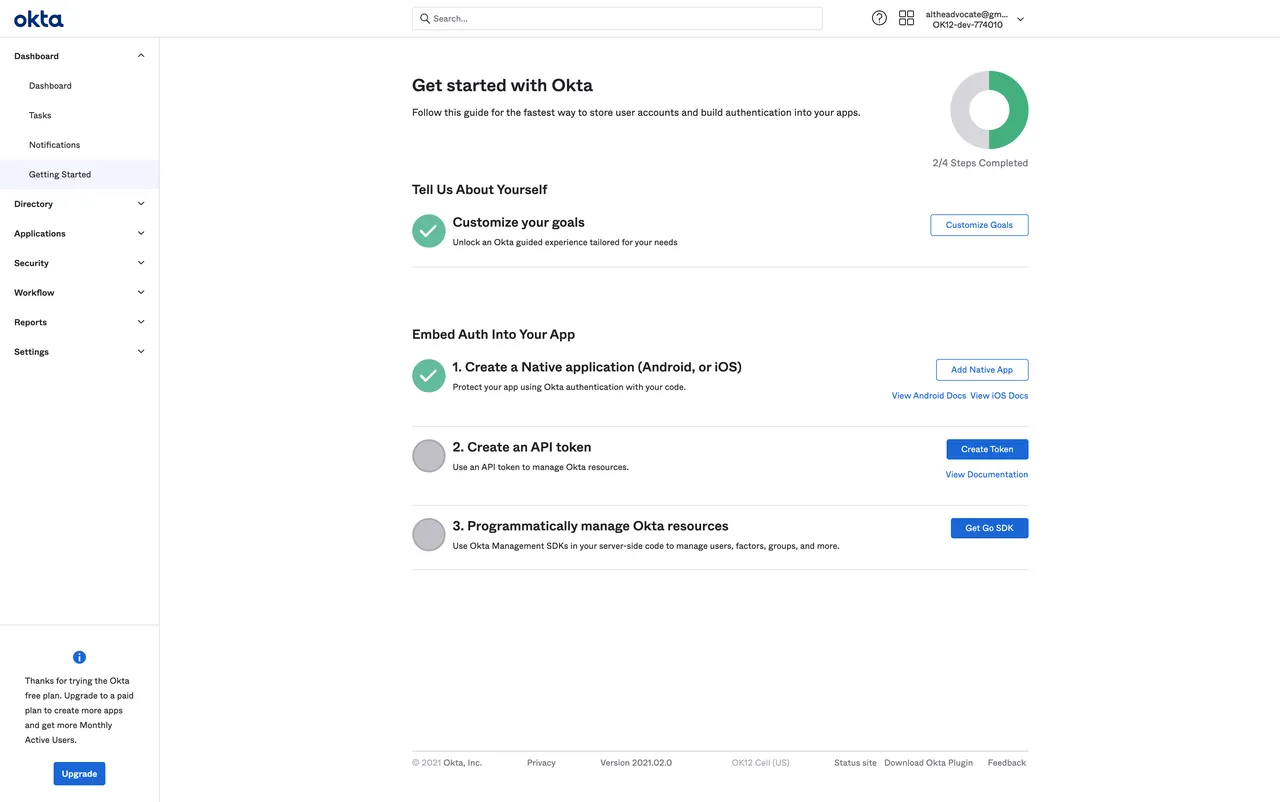
Task: Open the help question mark icon
Action: [x=879, y=18]
